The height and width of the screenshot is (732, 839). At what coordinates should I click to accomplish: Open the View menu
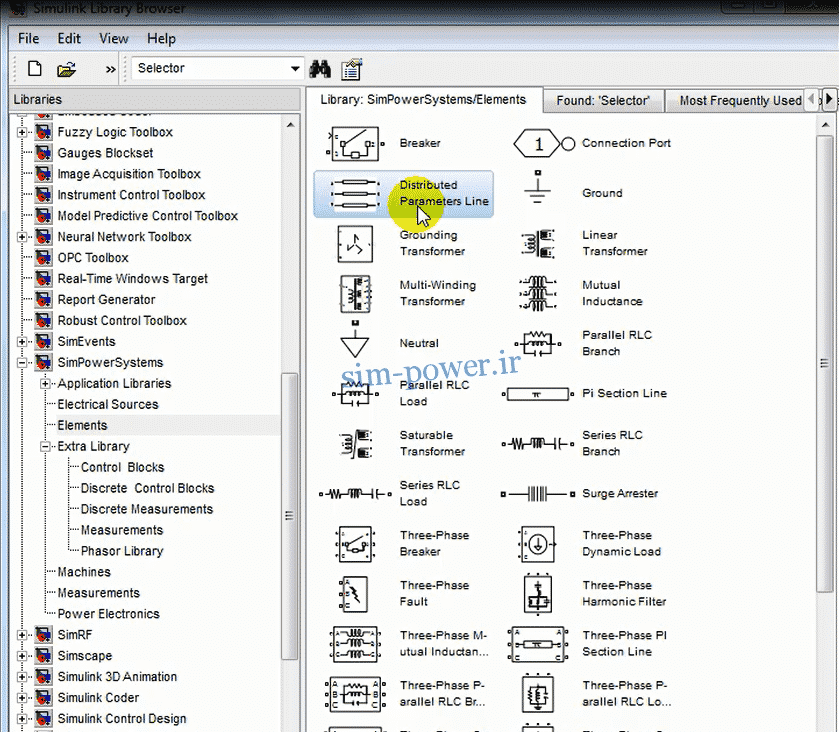coord(113,39)
